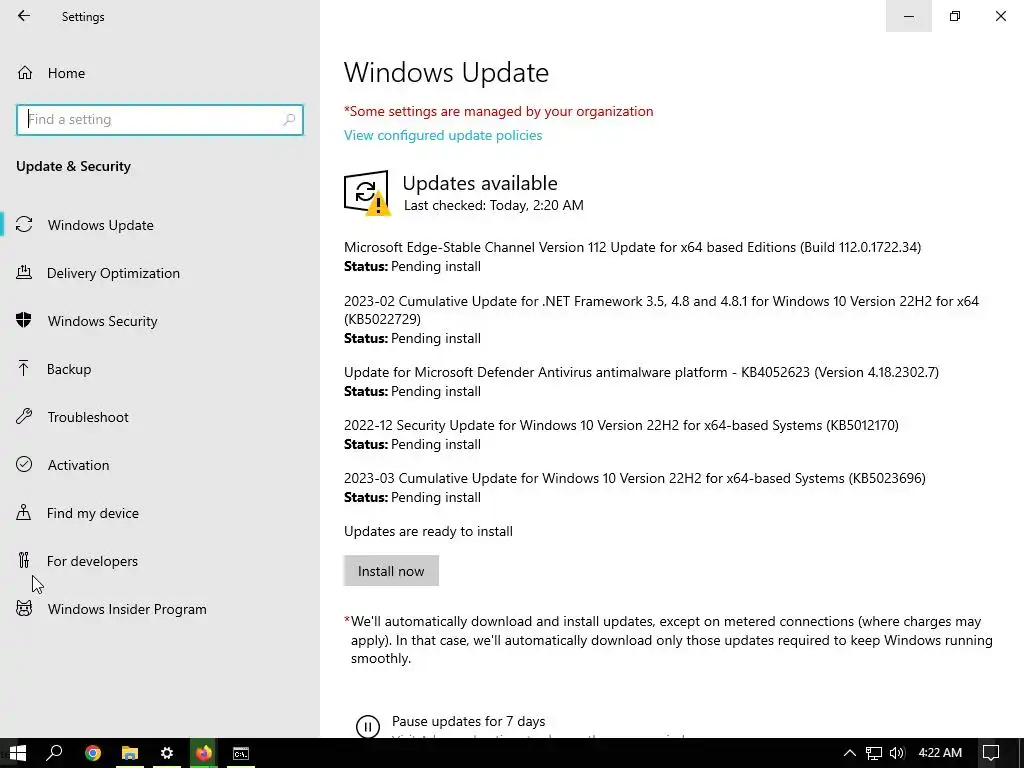Focus the Find a setting search box
The height and width of the screenshot is (768, 1024).
pyautogui.click(x=160, y=120)
